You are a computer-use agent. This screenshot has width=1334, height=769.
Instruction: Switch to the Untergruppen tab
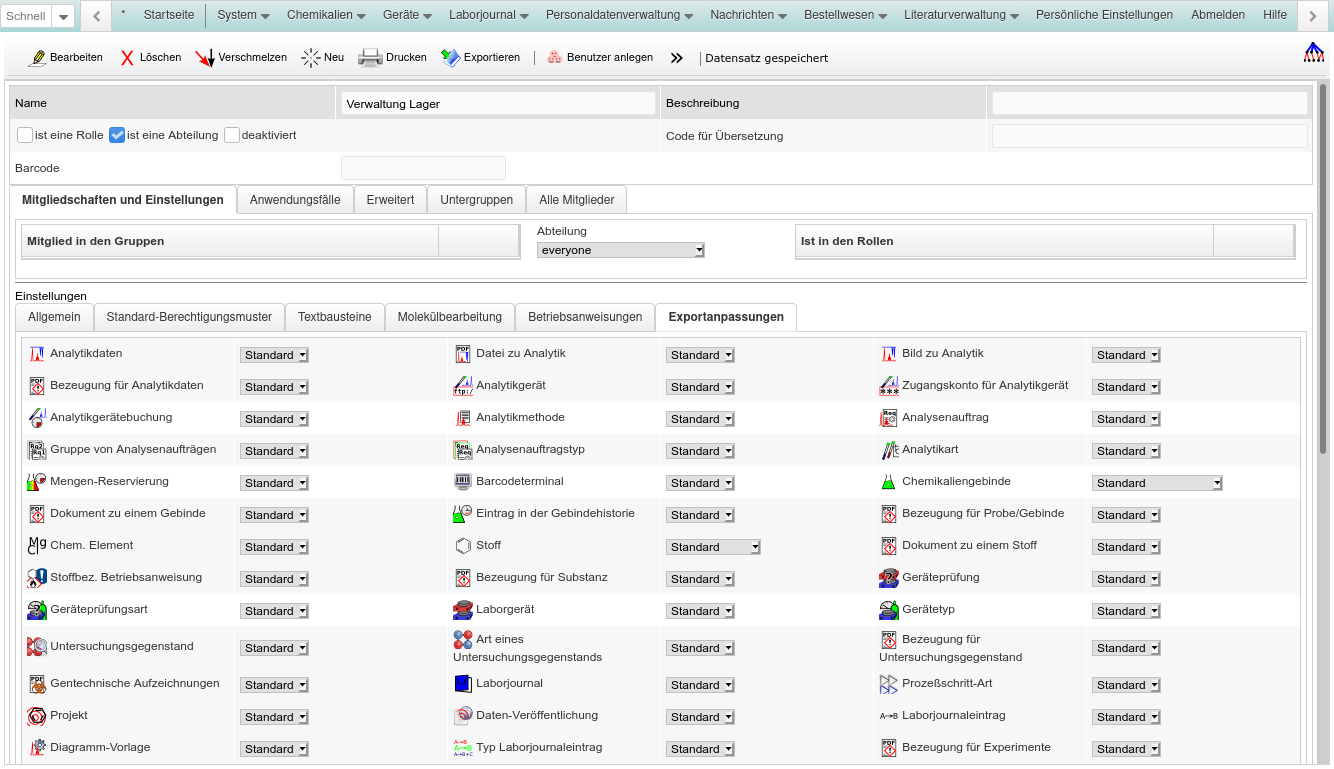coord(476,200)
